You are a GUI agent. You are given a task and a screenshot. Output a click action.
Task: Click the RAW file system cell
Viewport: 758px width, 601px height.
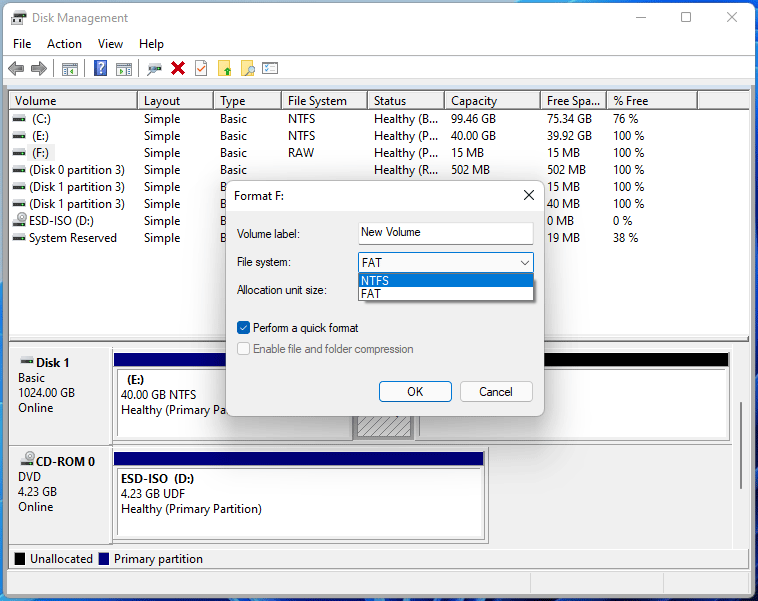point(301,153)
